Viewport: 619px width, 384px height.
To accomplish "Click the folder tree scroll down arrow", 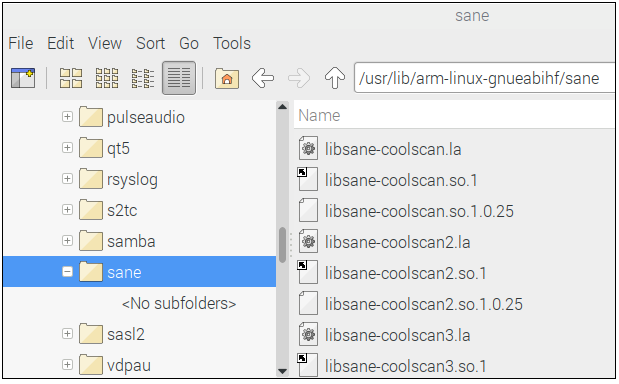I will 282,371.
